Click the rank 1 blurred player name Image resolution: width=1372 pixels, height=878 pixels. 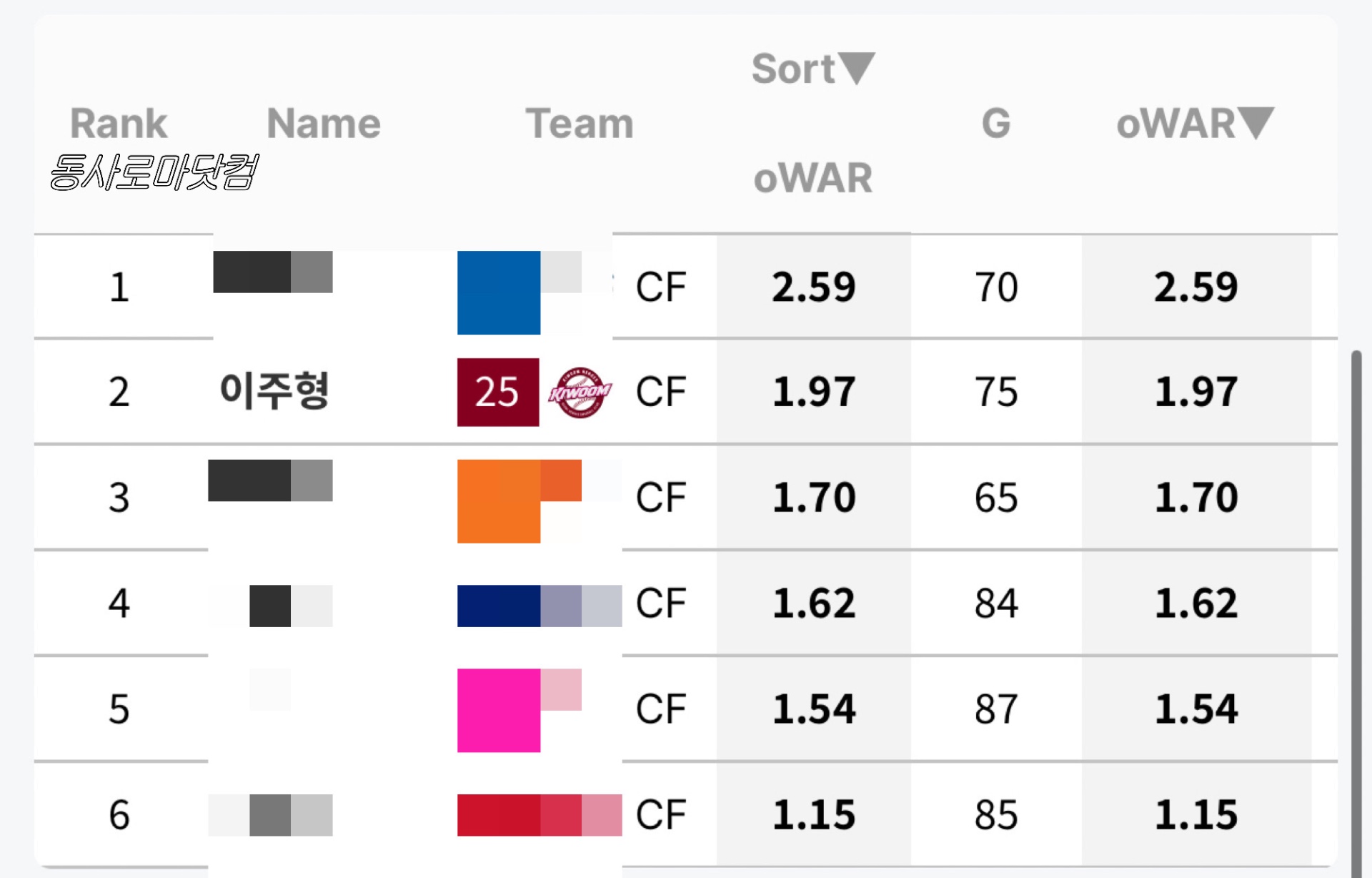[x=273, y=272]
